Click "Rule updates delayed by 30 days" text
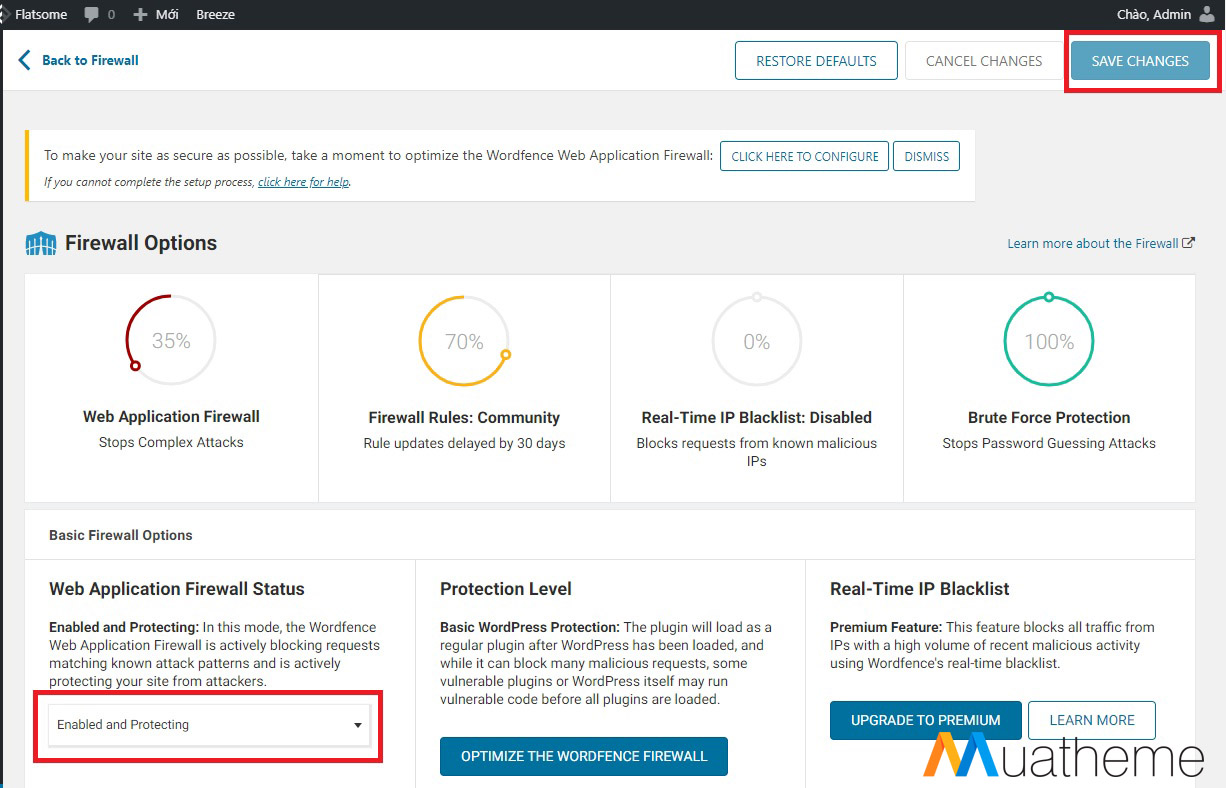Viewport: 1226px width, 788px height. (x=464, y=443)
